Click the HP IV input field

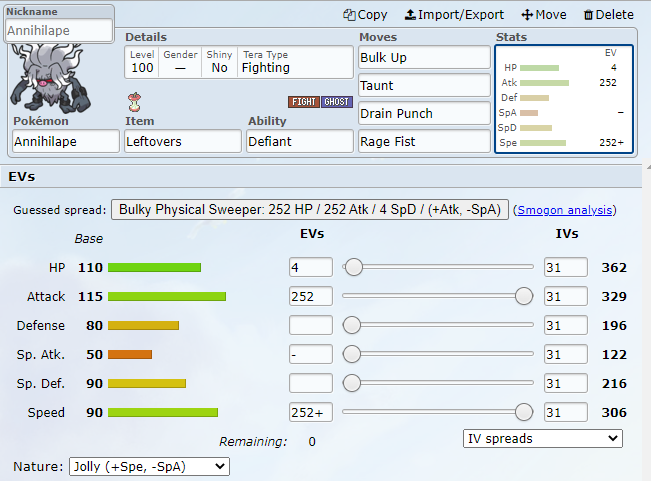pyautogui.click(x=566, y=267)
